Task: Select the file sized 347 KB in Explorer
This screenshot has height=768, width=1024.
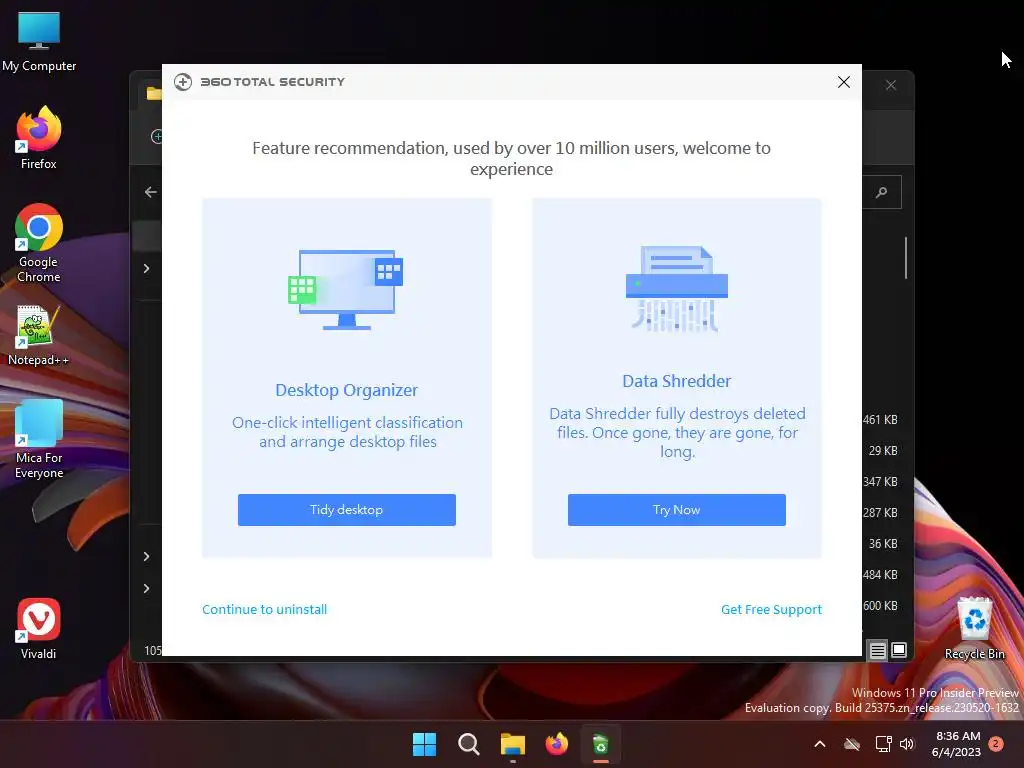Action: 880,481
